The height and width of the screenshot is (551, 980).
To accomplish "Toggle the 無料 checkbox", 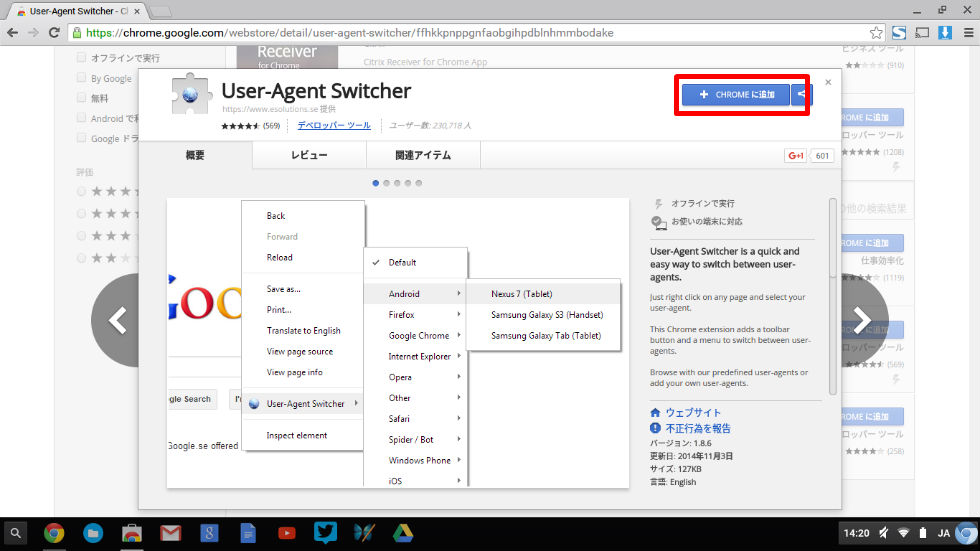I will click(x=81, y=97).
